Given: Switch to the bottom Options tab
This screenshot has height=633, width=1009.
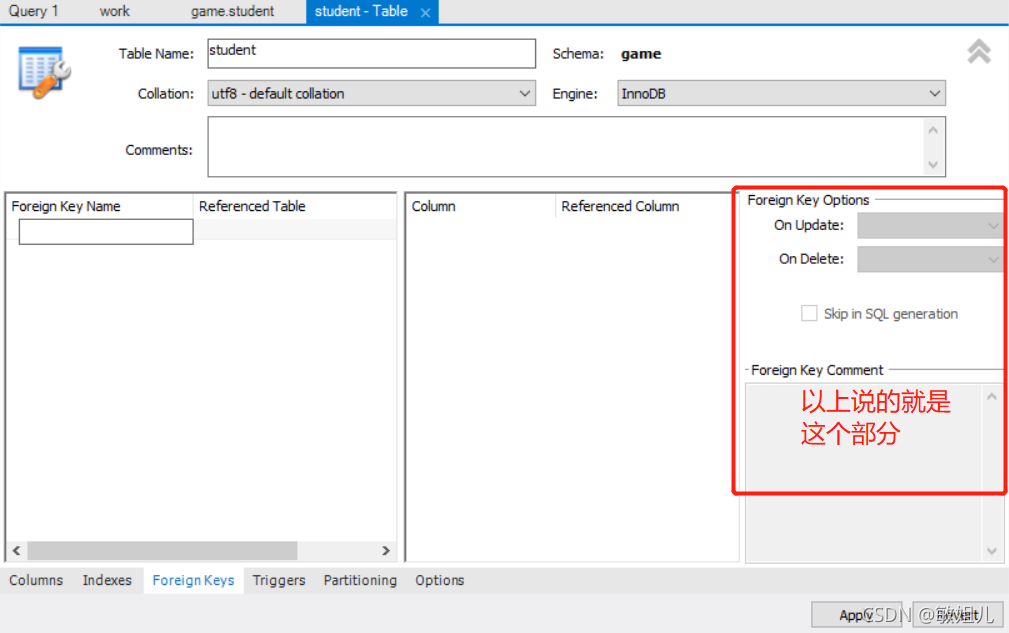Looking at the screenshot, I should [x=440, y=580].
